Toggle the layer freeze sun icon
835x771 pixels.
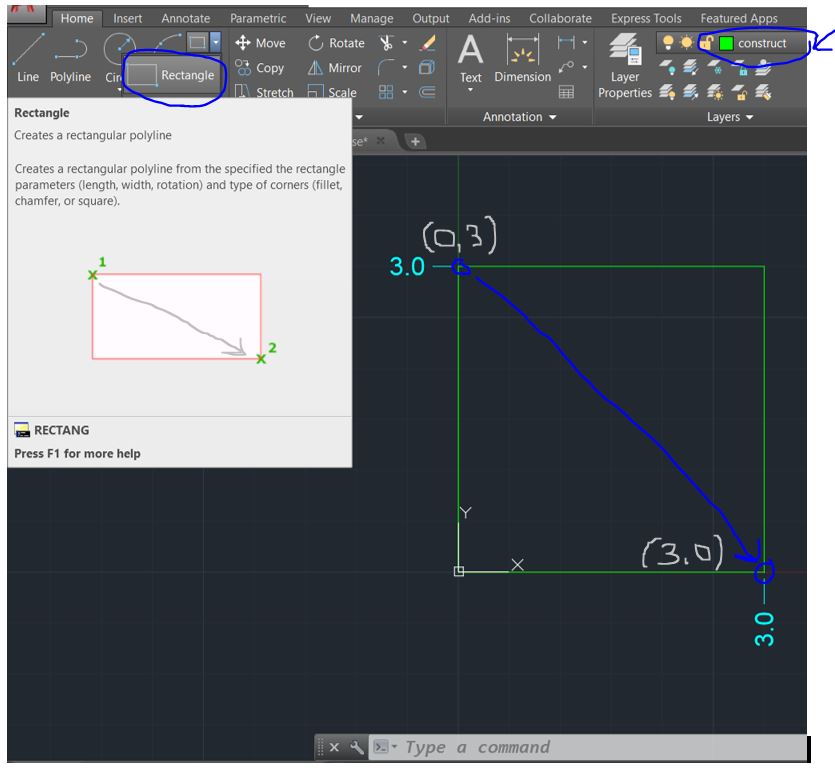point(686,43)
